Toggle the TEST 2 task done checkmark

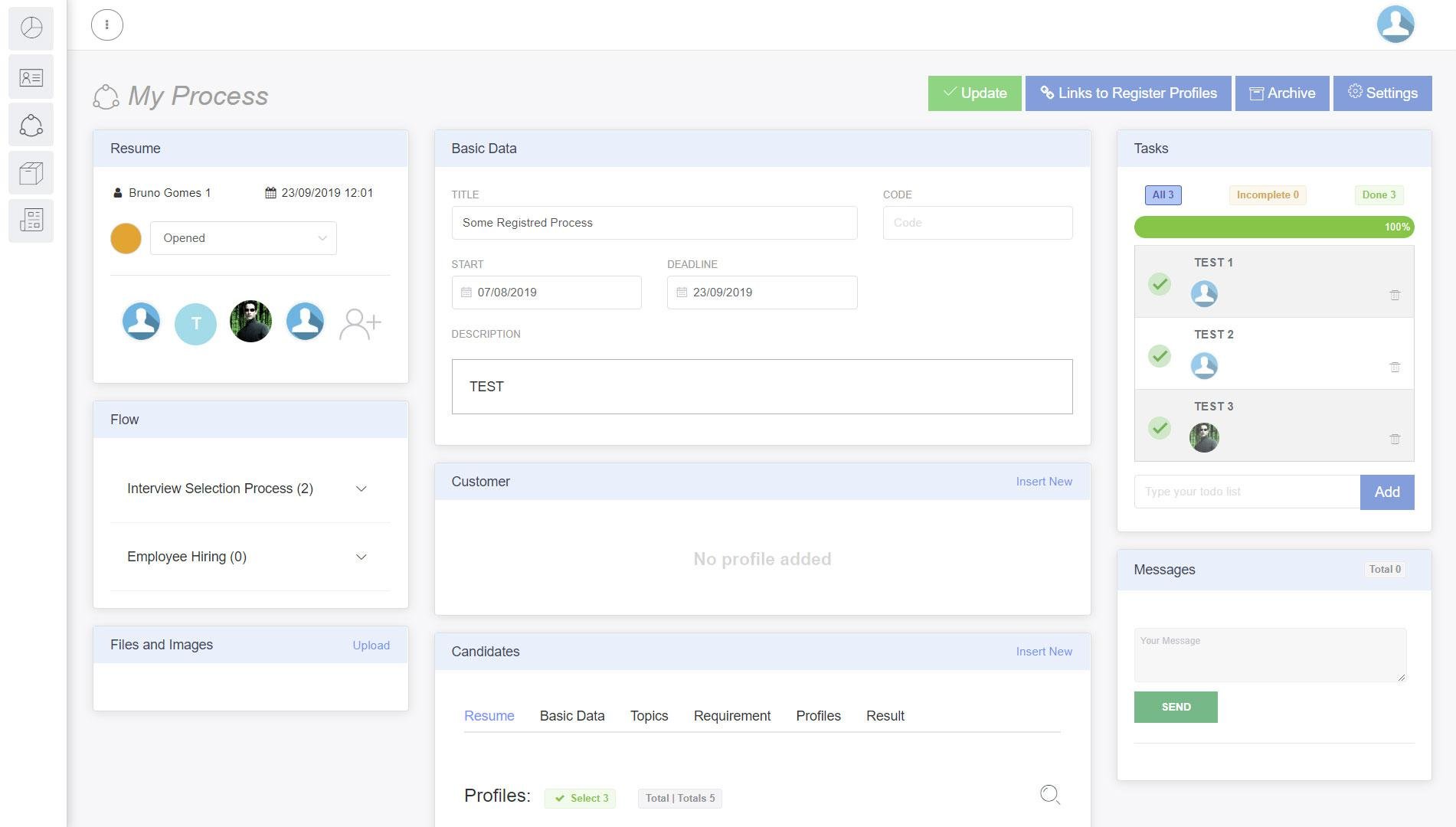tap(1160, 356)
